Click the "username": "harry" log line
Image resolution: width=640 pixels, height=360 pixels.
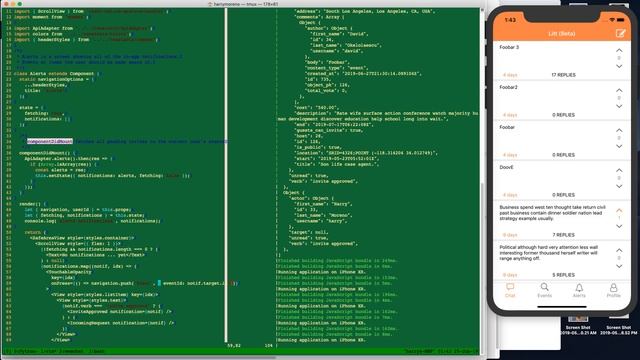(321, 221)
